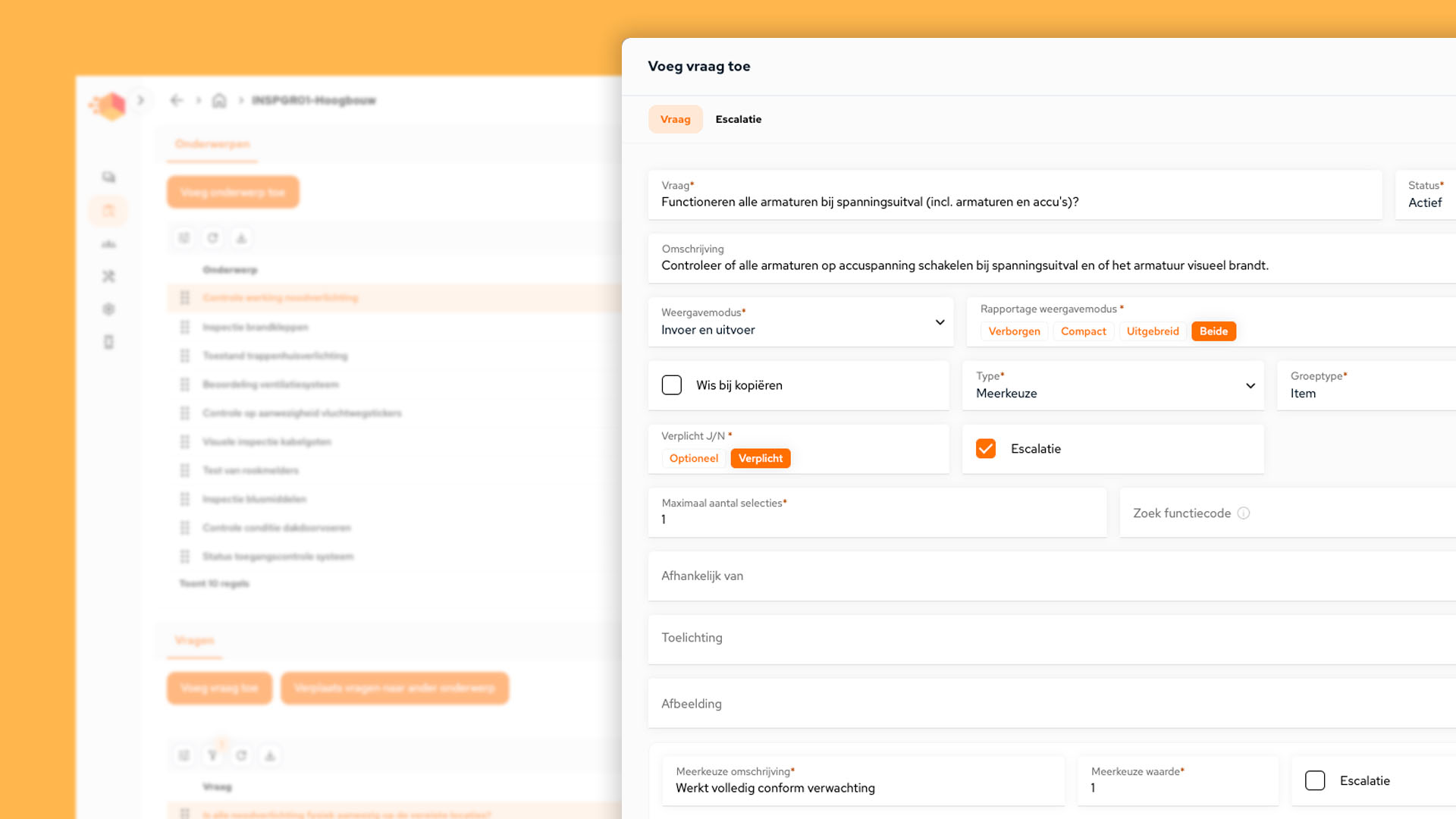Viewport: 1456px width, 819px height.
Task: Click the refresh icon in Onderwerpen toolbar
Action: click(x=212, y=238)
